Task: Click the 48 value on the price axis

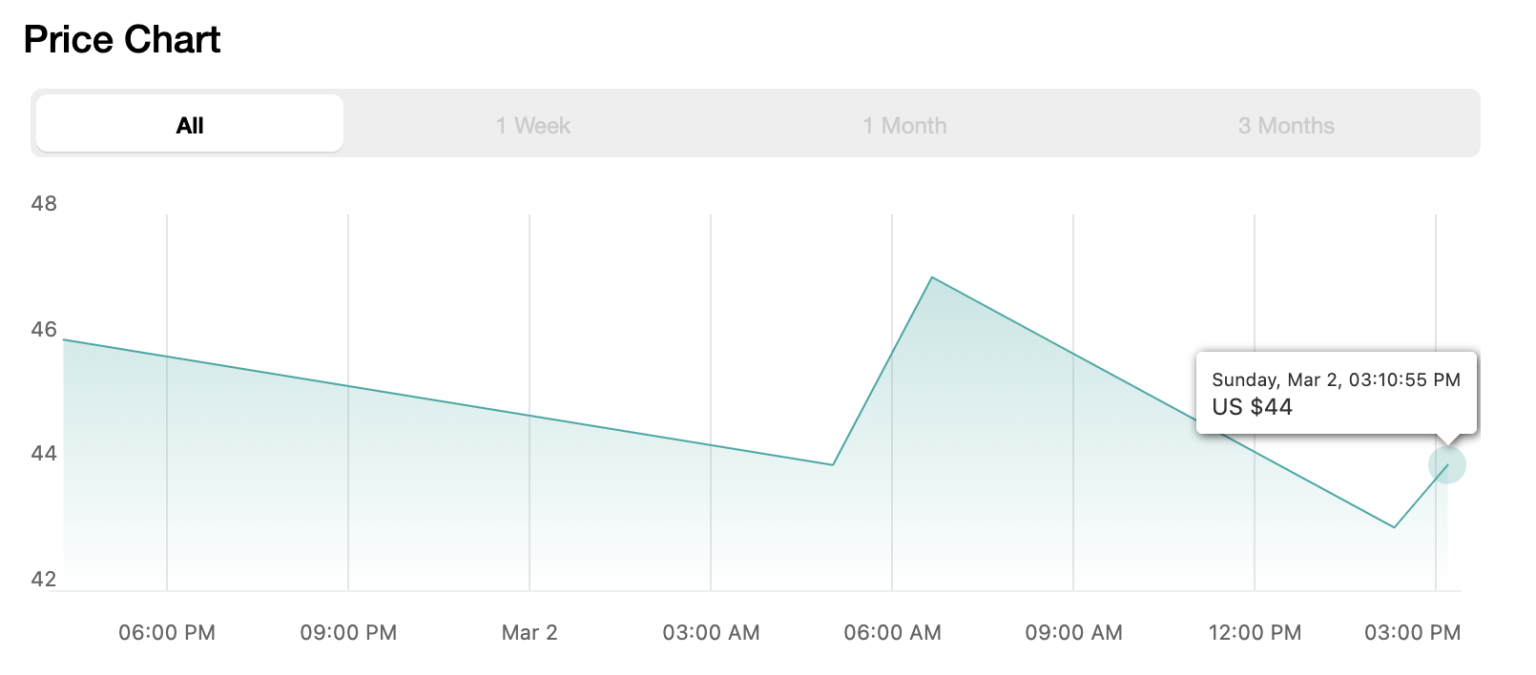Action: pyautogui.click(x=45, y=204)
